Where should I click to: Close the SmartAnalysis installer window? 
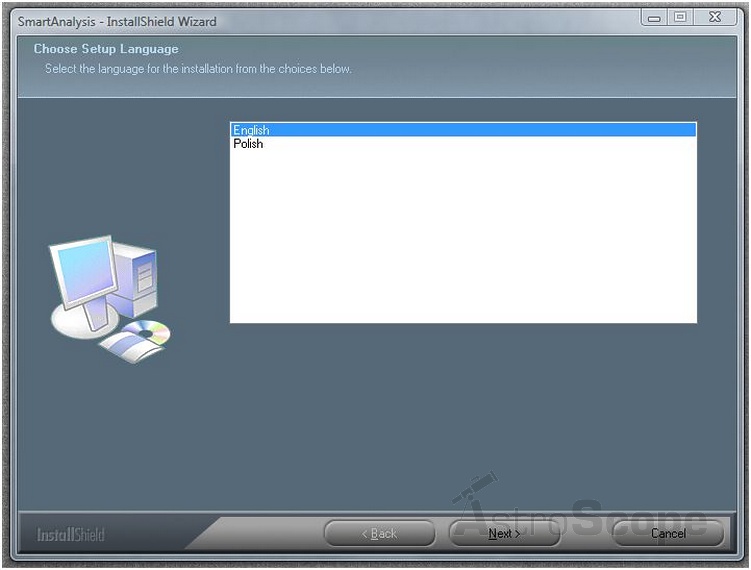click(x=715, y=18)
